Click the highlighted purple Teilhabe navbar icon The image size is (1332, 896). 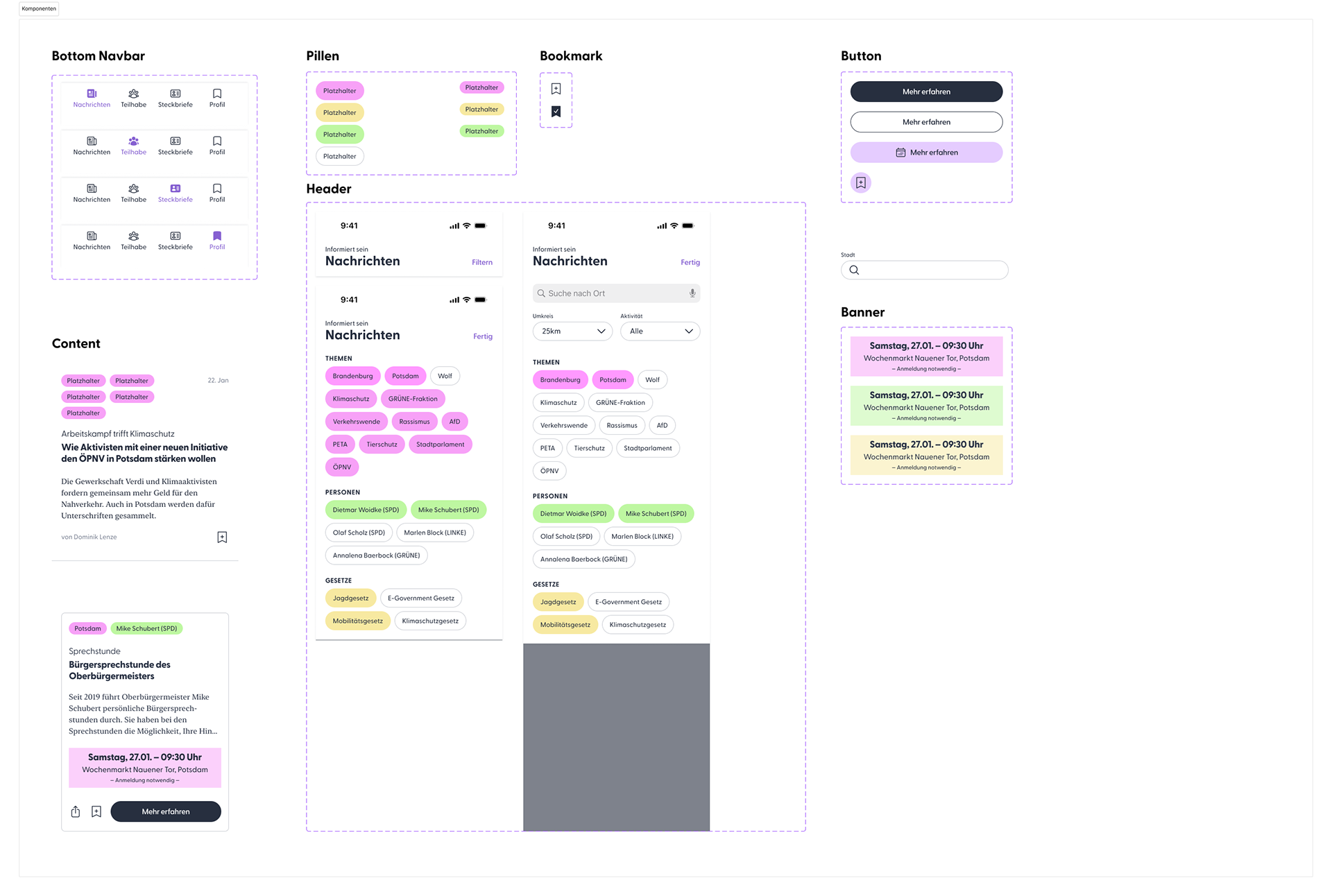coord(133,141)
